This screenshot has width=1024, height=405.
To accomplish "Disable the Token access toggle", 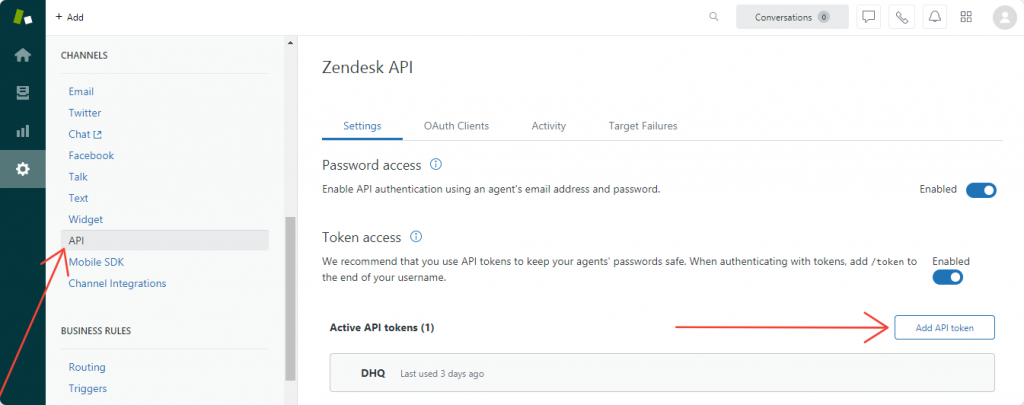I will [x=948, y=277].
